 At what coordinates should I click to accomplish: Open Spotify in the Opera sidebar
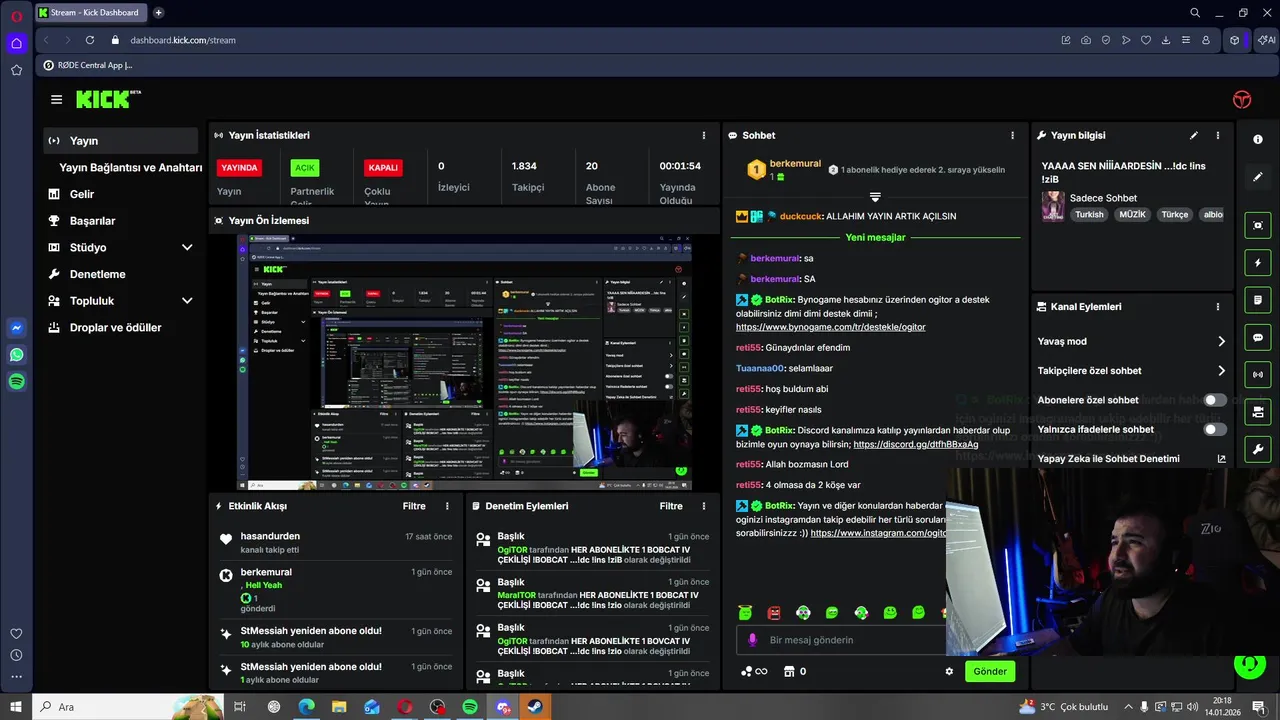16,381
